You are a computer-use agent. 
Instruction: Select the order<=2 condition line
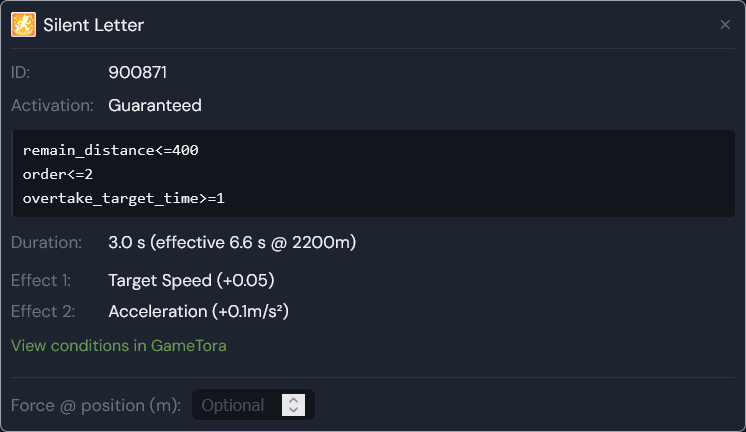(x=58, y=174)
